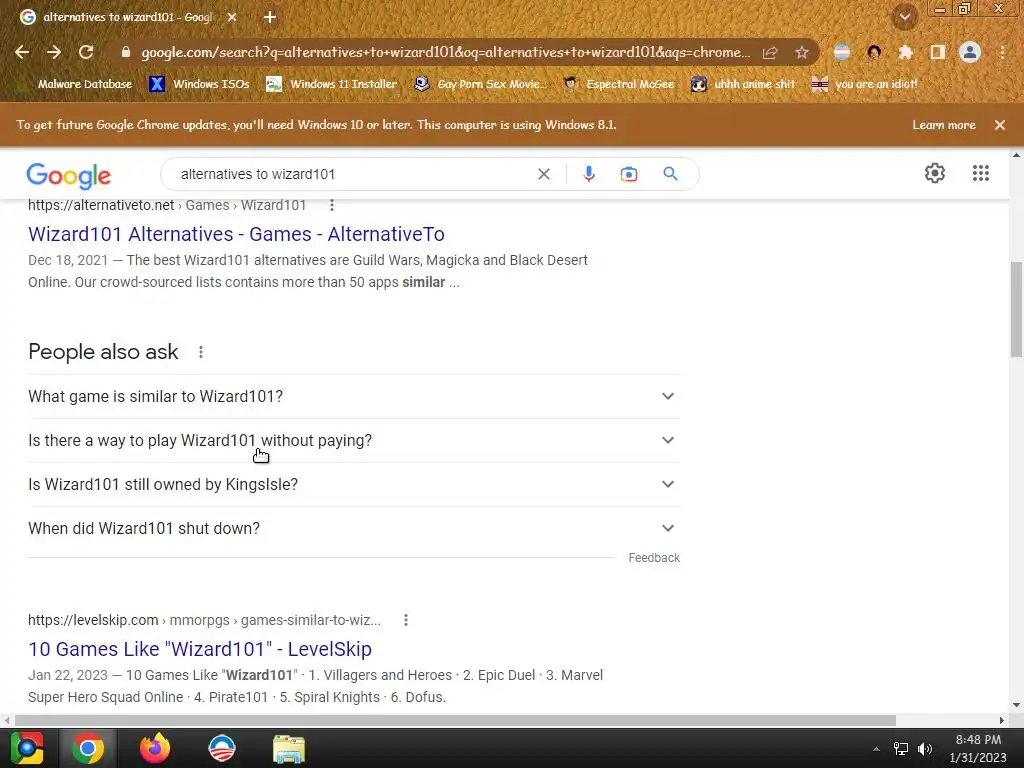The width and height of the screenshot is (1024, 768).
Task: Open the blue circular logo taskbar app
Action: coord(221,748)
